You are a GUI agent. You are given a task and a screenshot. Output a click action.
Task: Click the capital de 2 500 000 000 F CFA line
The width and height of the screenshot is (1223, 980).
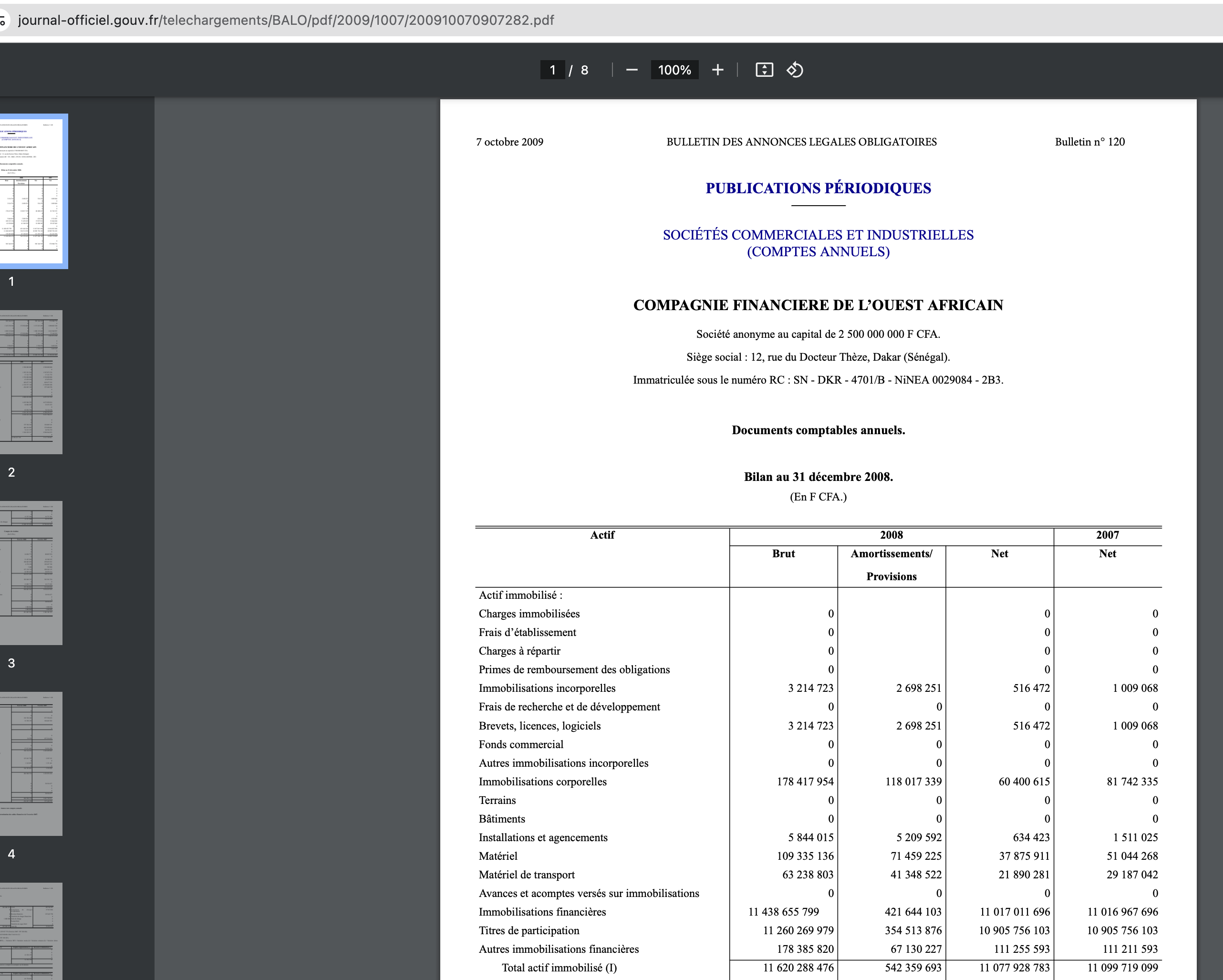point(818,334)
